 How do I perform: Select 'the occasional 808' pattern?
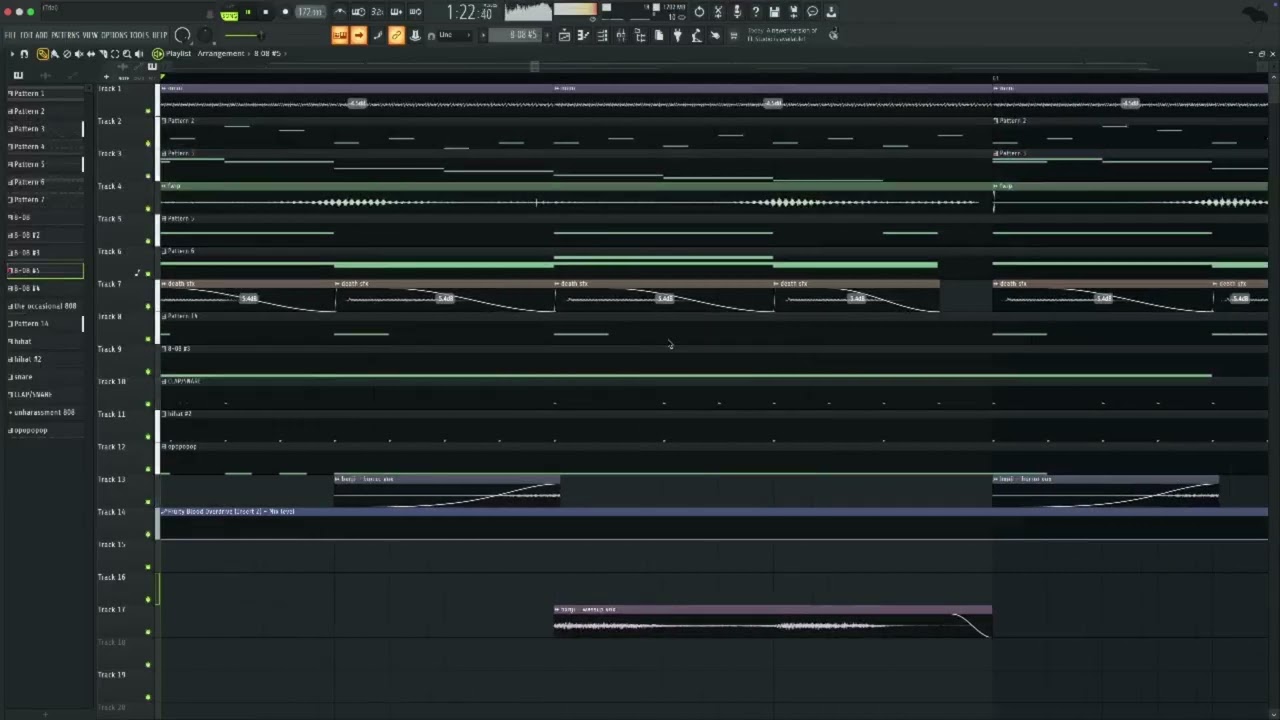point(45,306)
